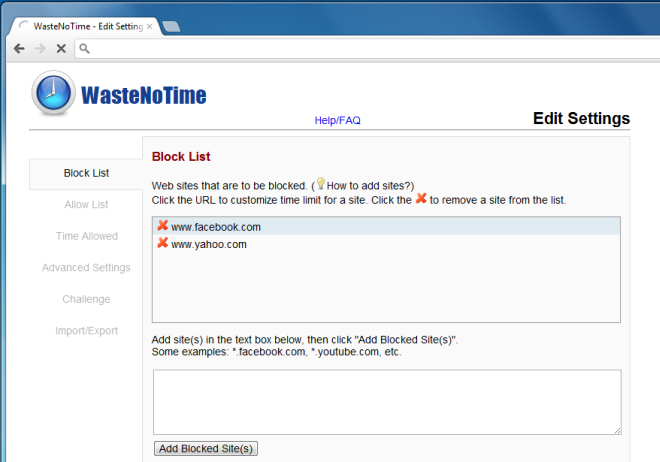Open a new browser tab

(x=171, y=27)
